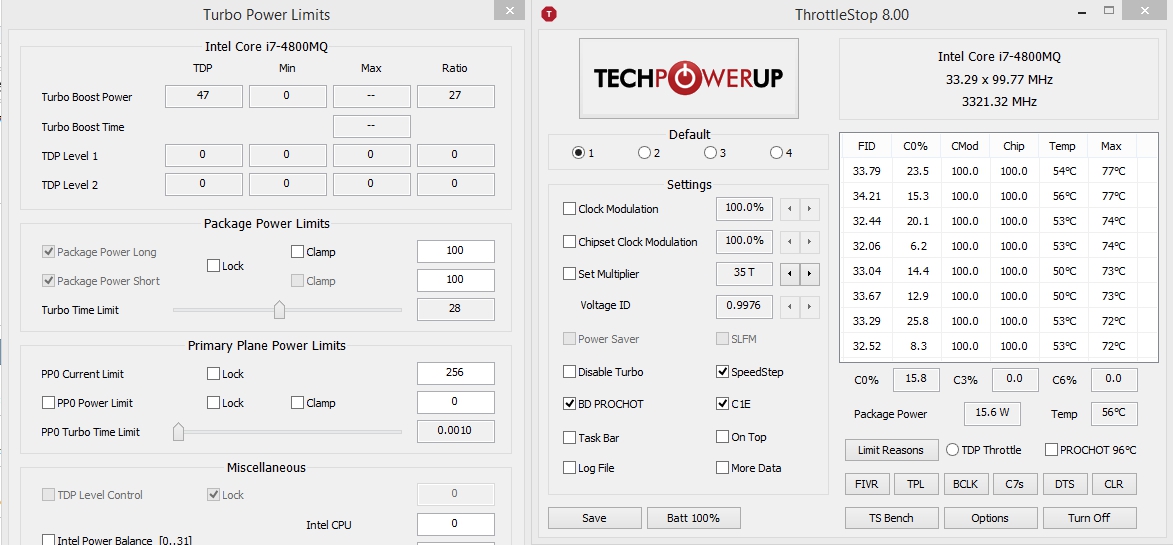The image size is (1173, 545).
Task: Click the Turn Off button
Action: (1090, 518)
